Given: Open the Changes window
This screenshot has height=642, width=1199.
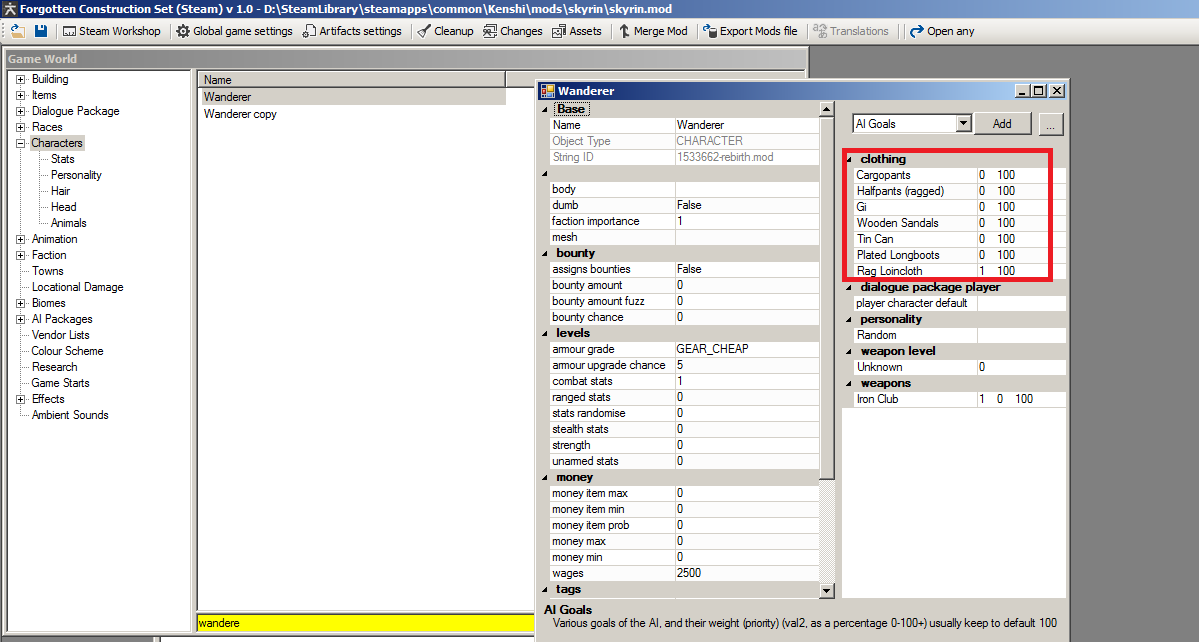Looking at the screenshot, I should [512, 31].
